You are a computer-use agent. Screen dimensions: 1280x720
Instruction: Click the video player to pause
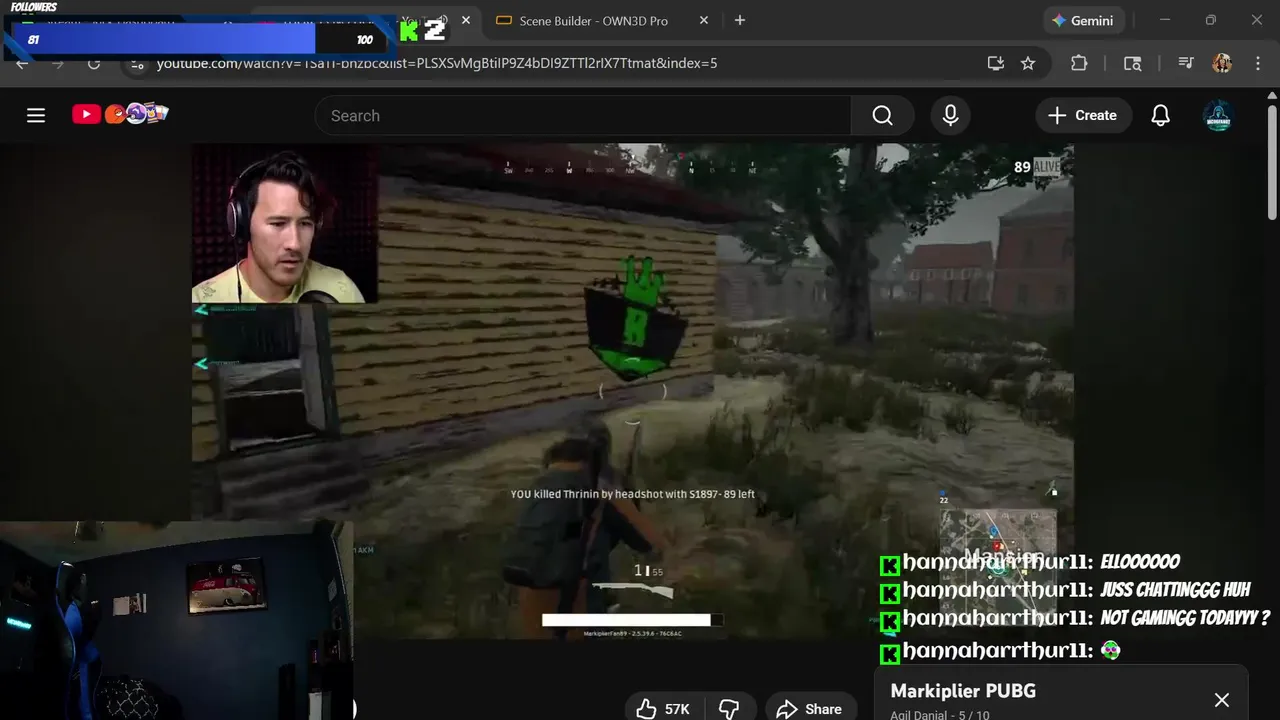click(632, 391)
